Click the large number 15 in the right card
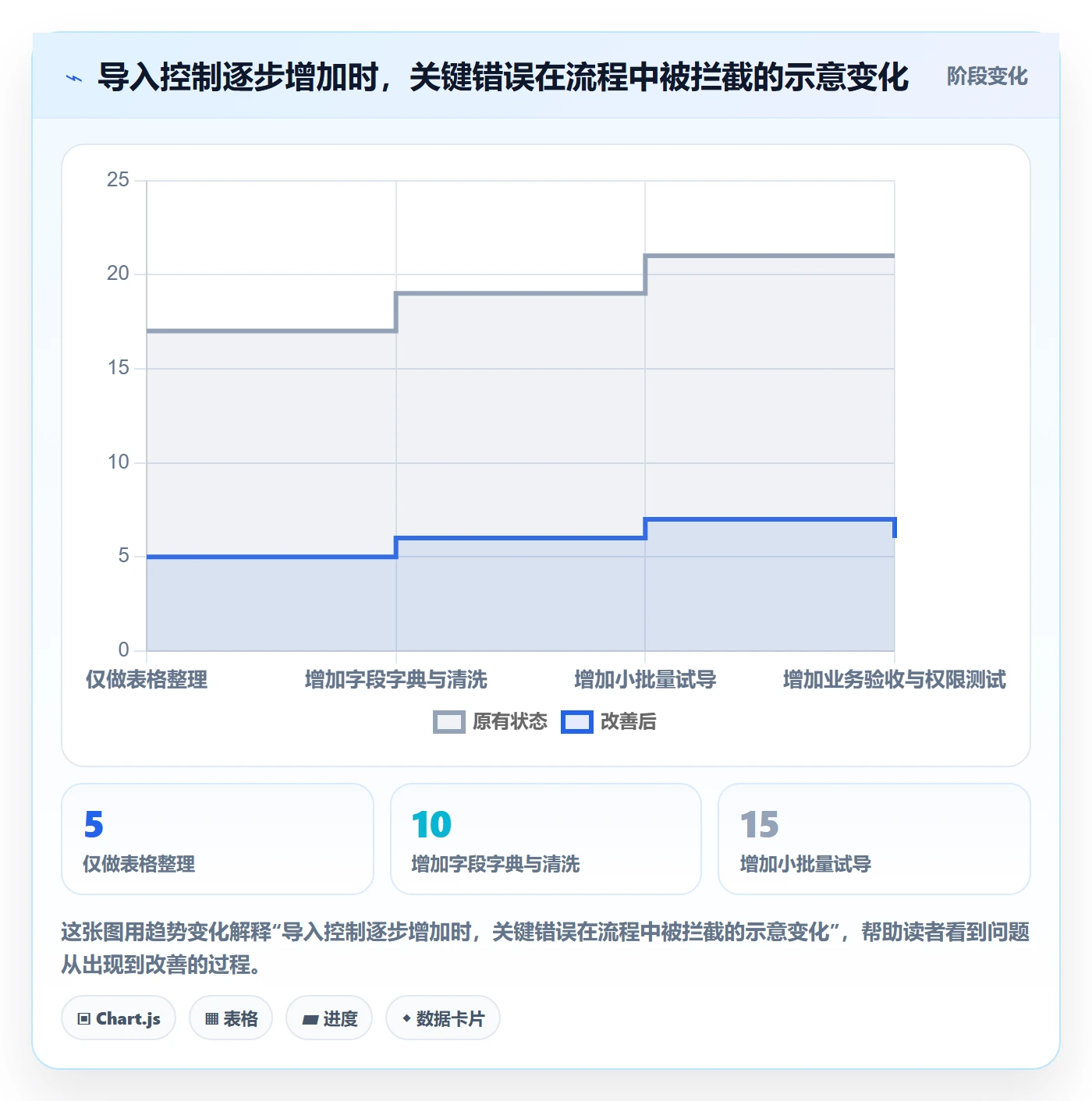This screenshot has height=1101, width=1092. (759, 824)
